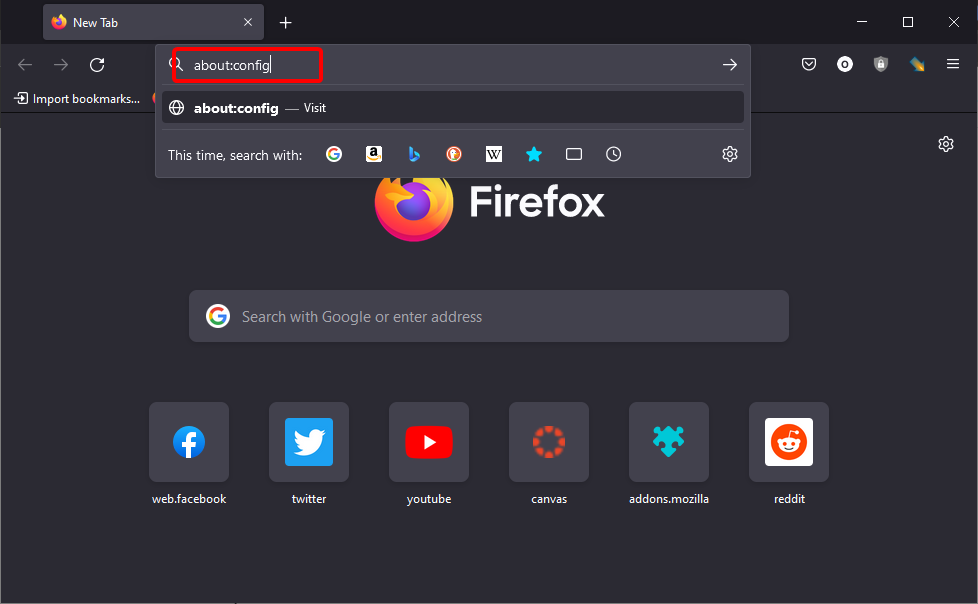
Task: Select the New Tab tab
Action: (x=153, y=22)
